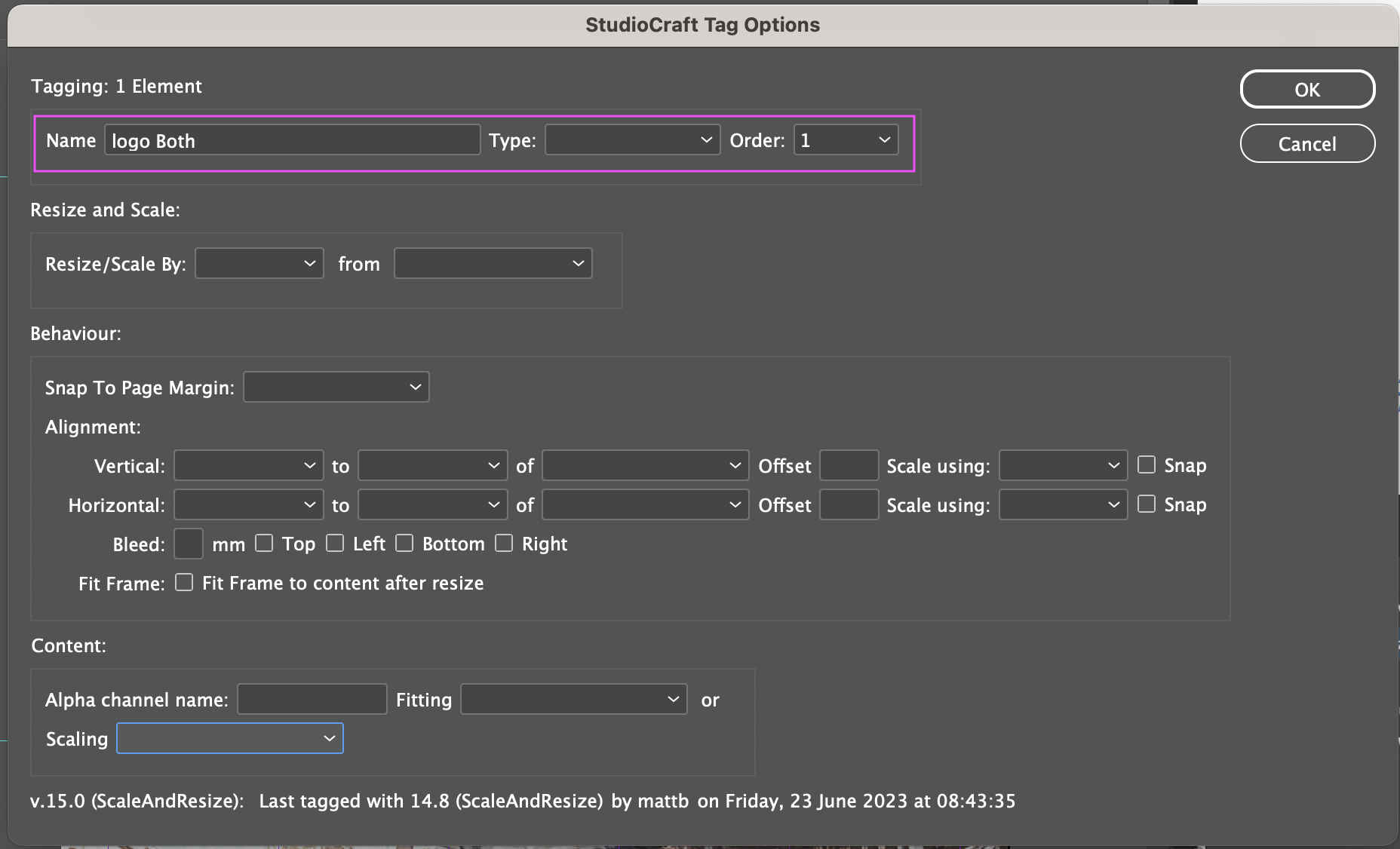This screenshot has height=849, width=1400.
Task: Open the Resize/Scale By dropdown
Action: click(259, 263)
